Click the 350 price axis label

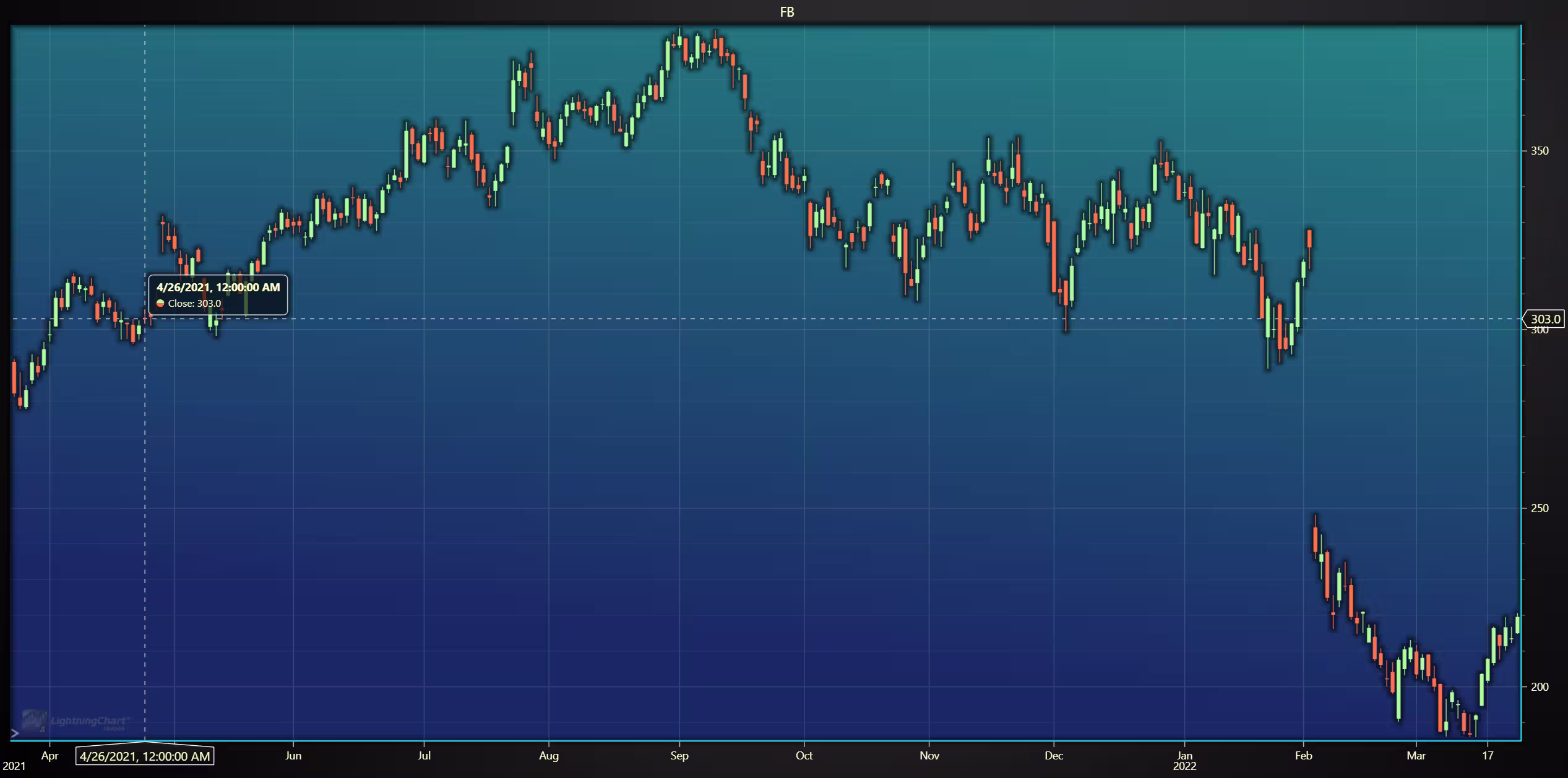[x=1540, y=151]
